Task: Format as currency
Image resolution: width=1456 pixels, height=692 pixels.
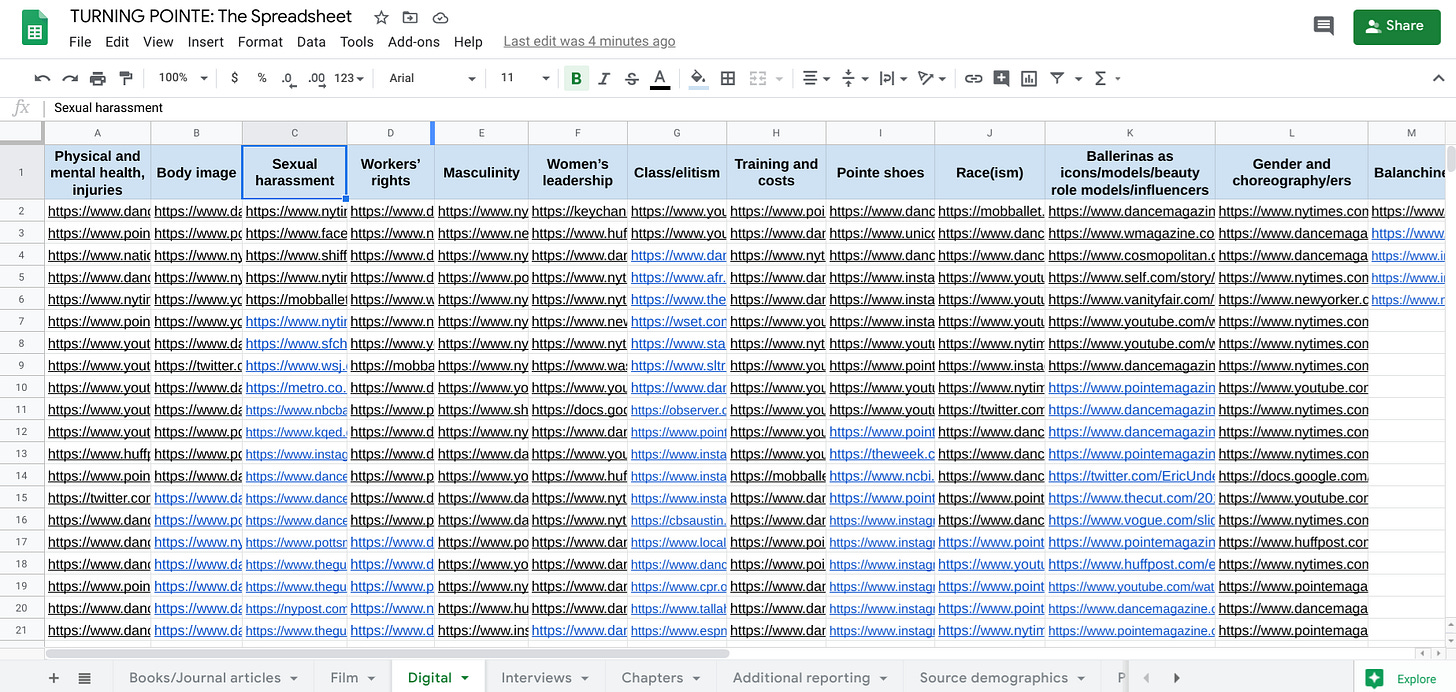Action: 234,78
